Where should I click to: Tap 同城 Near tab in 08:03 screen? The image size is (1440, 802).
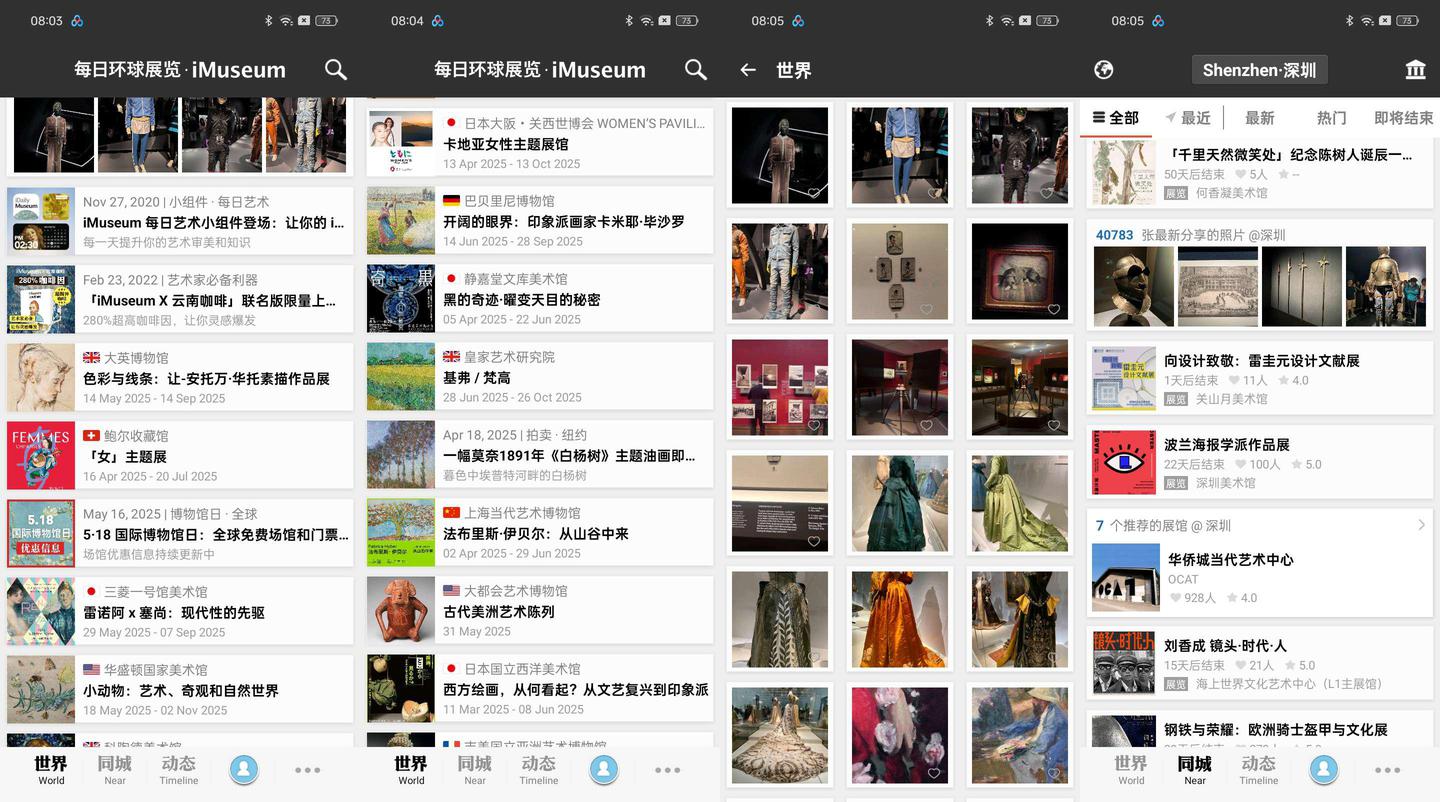(115, 769)
